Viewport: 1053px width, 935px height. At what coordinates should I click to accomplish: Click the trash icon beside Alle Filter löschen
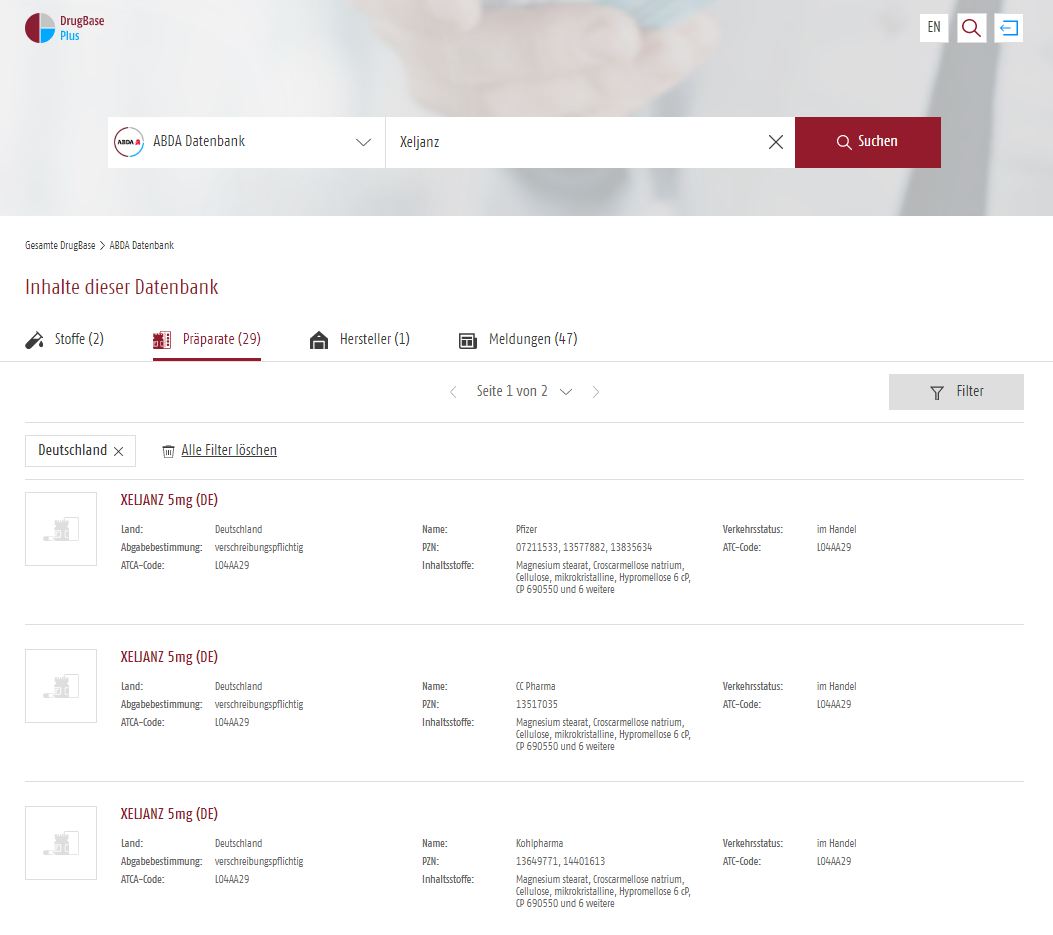[169, 451]
